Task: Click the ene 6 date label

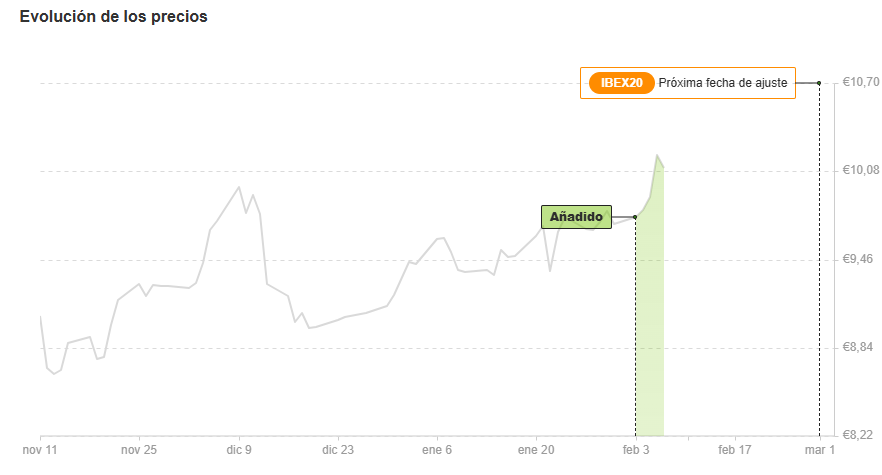Action: (x=437, y=450)
